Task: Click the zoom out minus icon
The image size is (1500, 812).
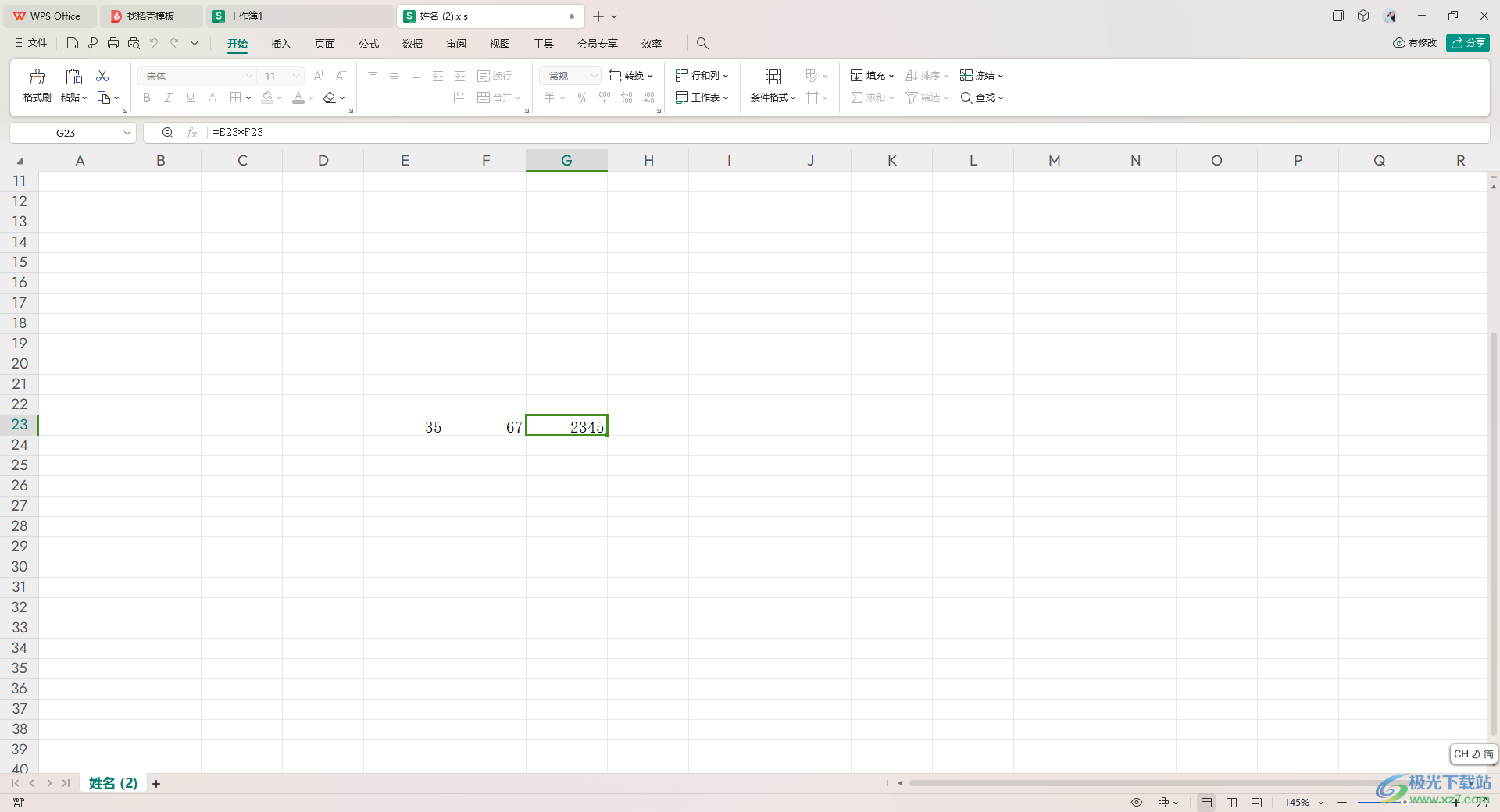Action: tap(1342, 803)
